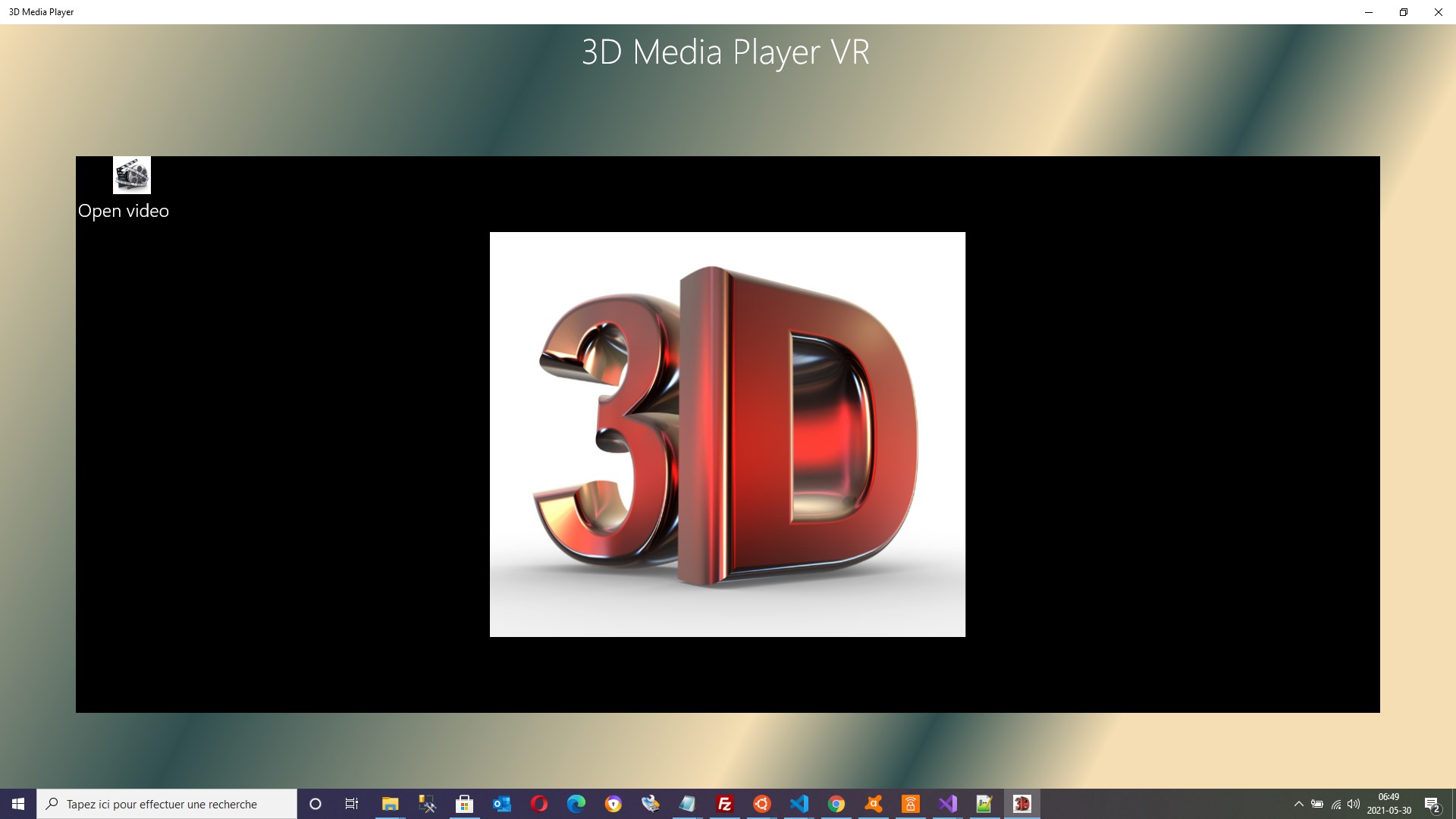Screen dimensions: 1456x819
Task: Launch the Microsoft Store from the taskbar
Action: [x=465, y=804]
